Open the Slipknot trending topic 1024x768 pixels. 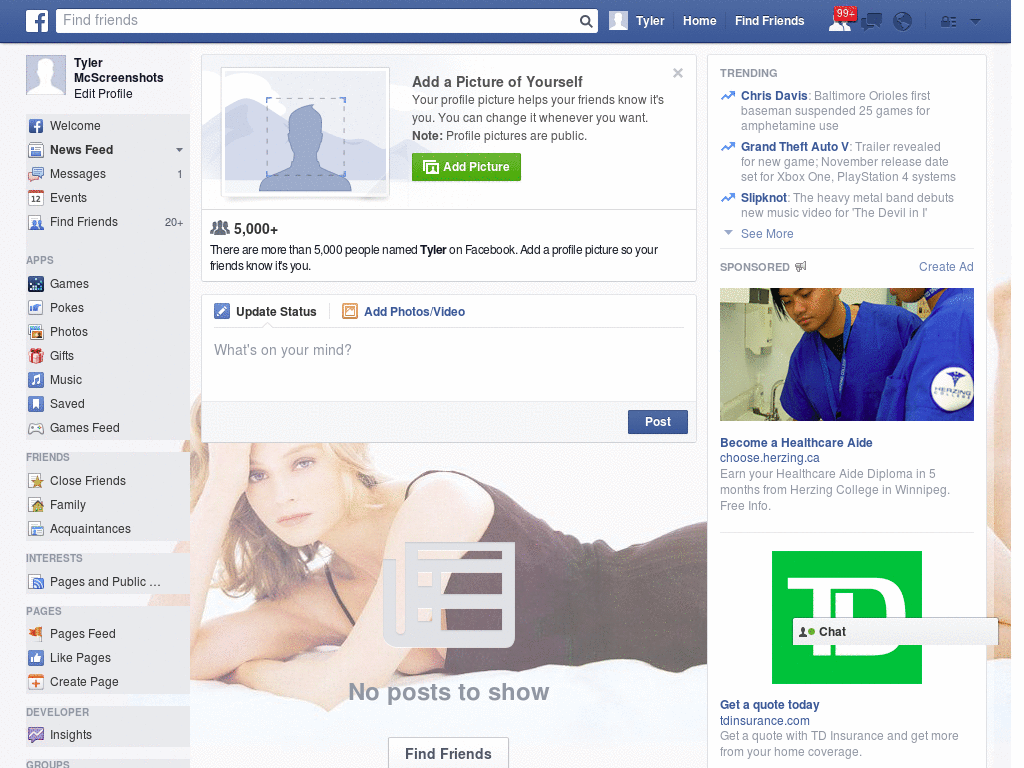pos(763,198)
